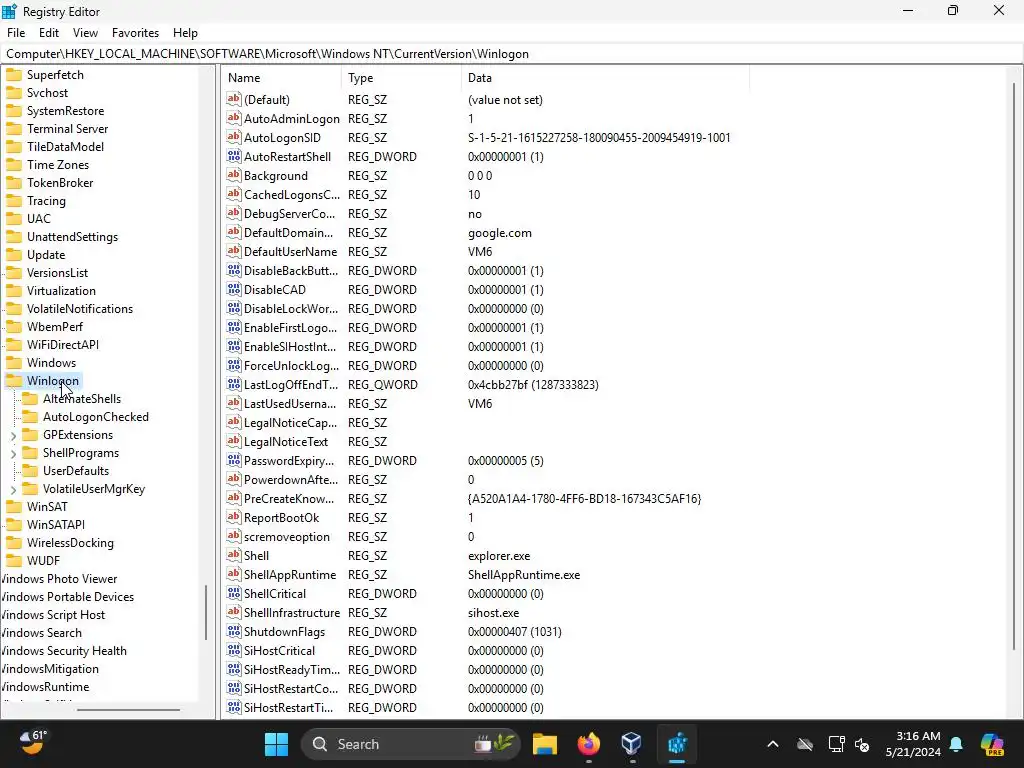Select the ShellInfrastructure value

click(x=292, y=613)
